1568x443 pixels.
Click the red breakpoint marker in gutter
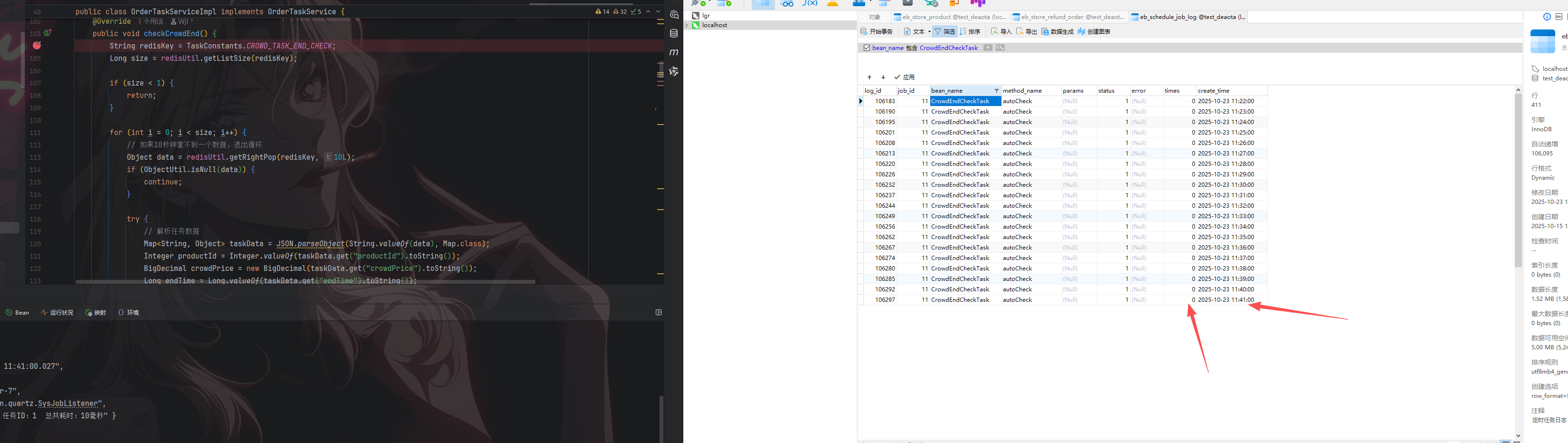coord(37,46)
